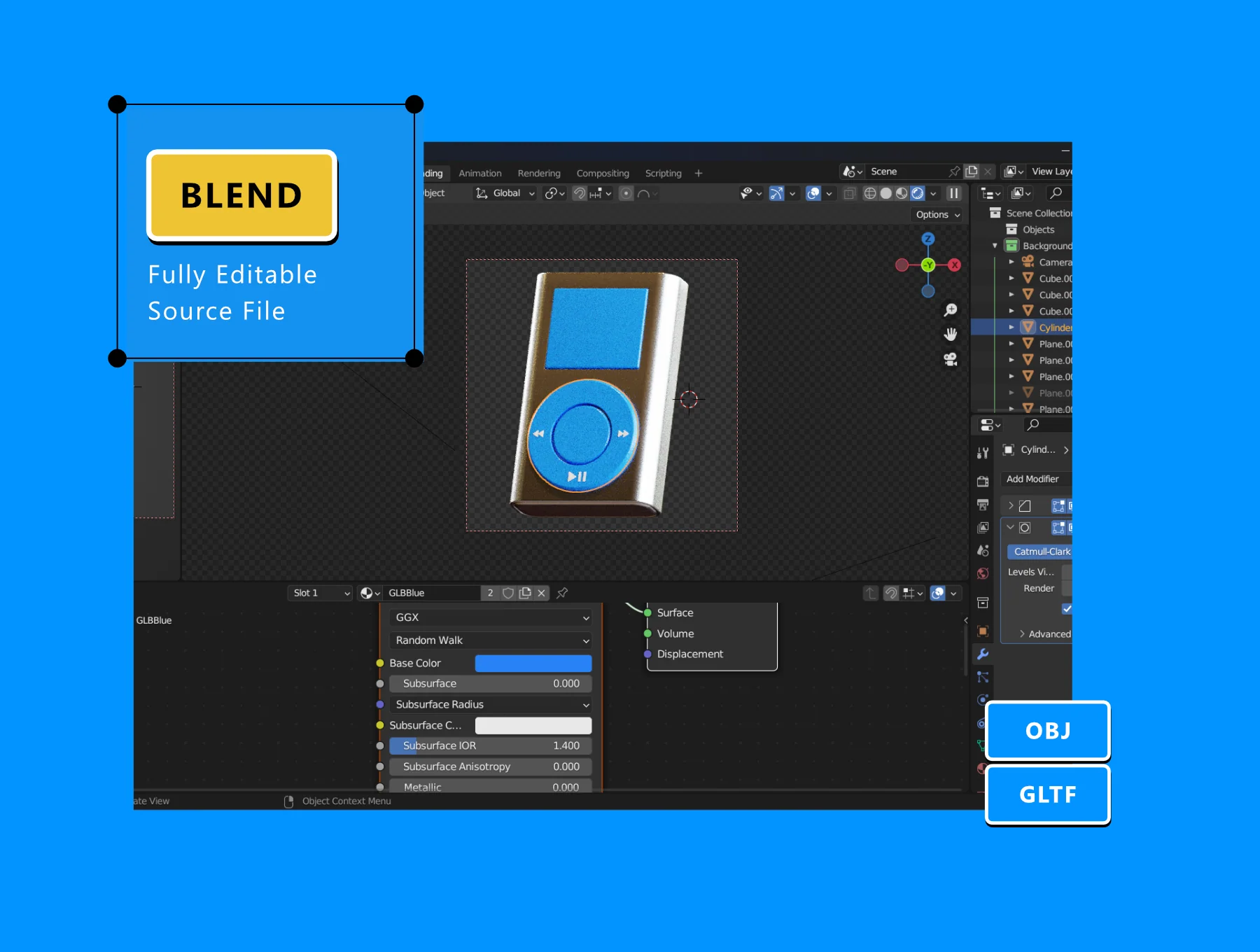Click the outliner search magnifier icon
This screenshot has width=1260, height=952.
(x=1056, y=193)
